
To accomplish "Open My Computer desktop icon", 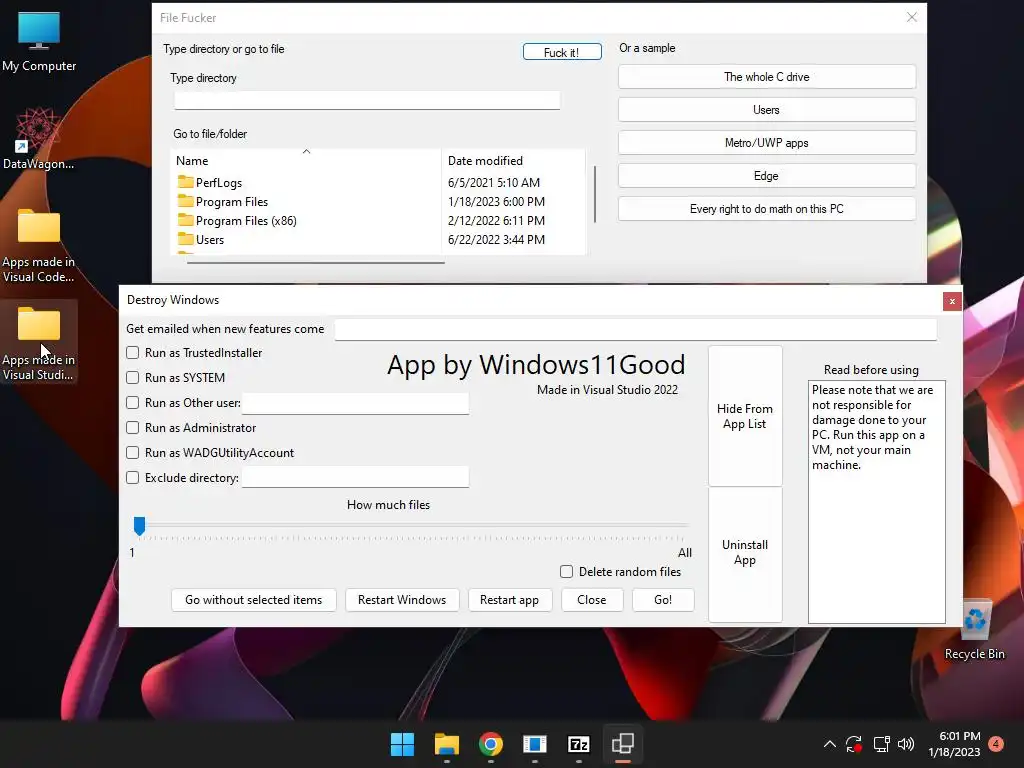I will (39, 41).
